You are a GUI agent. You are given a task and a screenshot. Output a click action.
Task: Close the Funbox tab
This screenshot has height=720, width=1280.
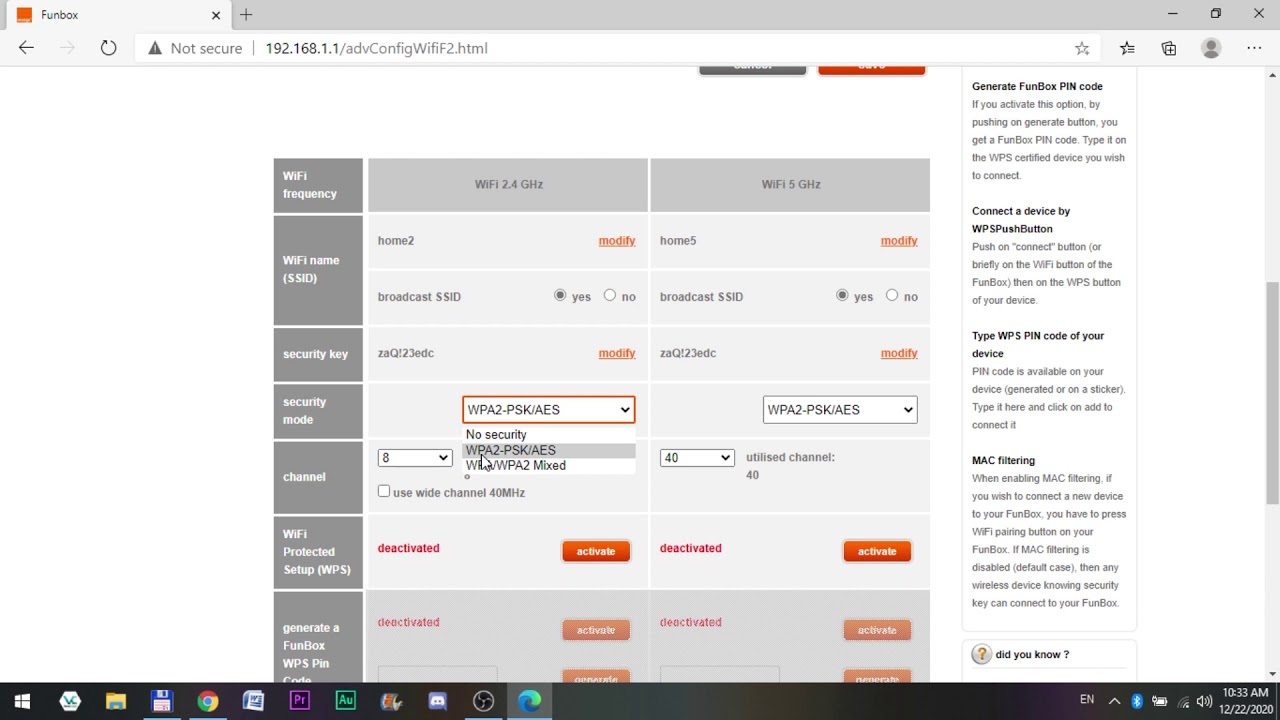pyautogui.click(x=216, y=15)
